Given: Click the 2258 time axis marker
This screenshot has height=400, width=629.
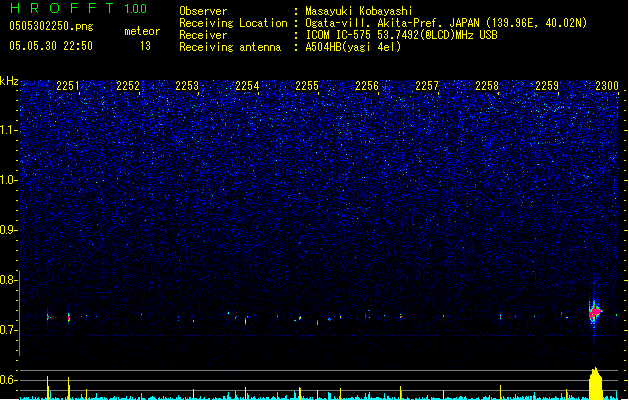Looking at the screenshot, I should pos(487,86).
